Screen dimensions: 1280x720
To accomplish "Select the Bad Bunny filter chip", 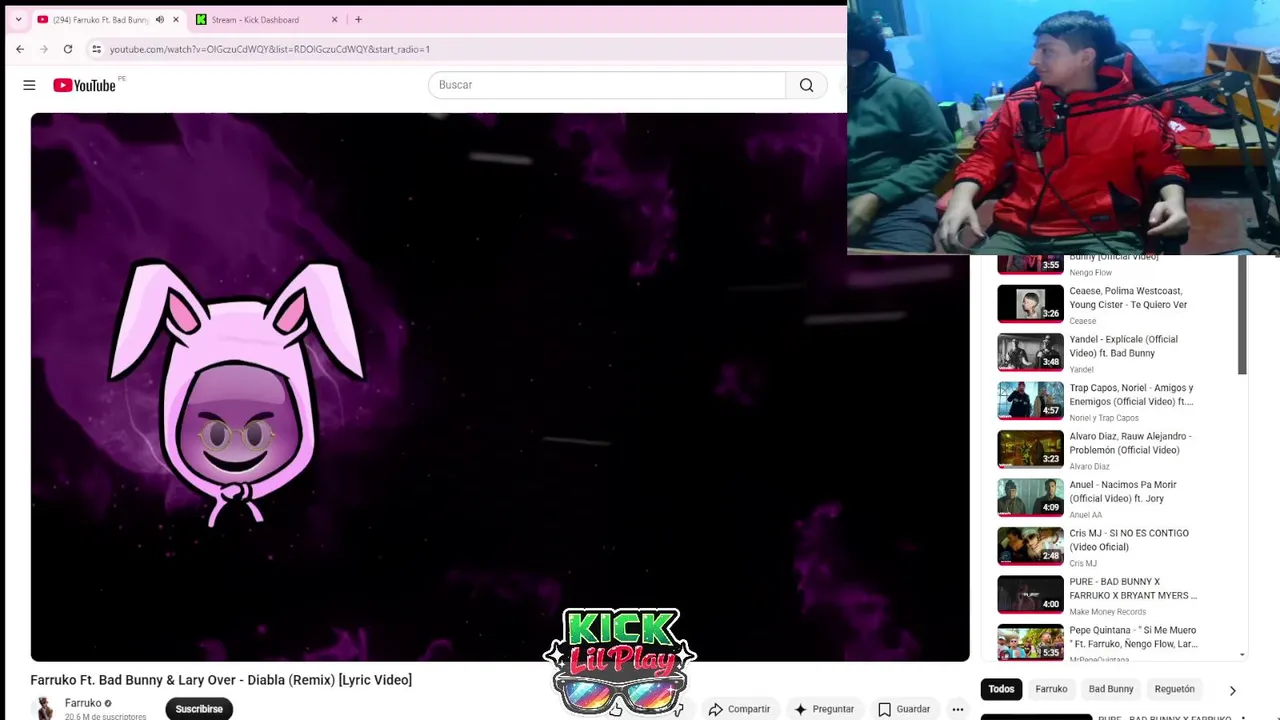I will tap(1111, 689).
